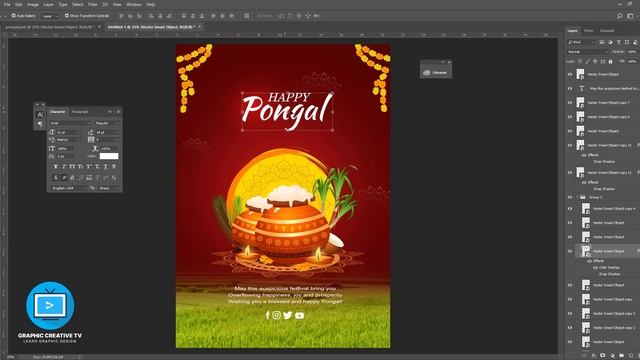Screen dimensions: 640x360
Task: Click the baseline shift field
Action: (x=65, y=156)
